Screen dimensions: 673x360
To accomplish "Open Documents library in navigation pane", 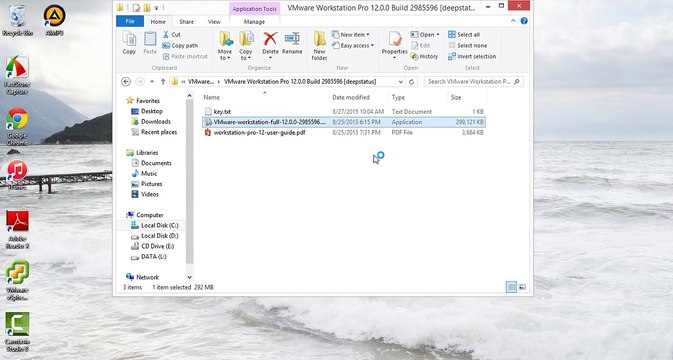I will pos(152,163).
